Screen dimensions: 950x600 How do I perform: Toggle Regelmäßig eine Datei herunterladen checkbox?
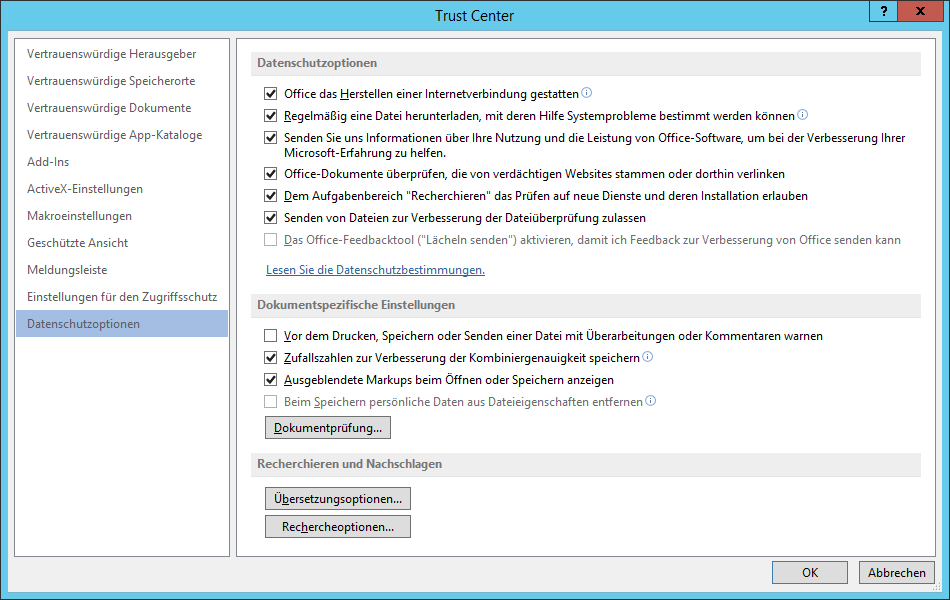click(270, 116)
